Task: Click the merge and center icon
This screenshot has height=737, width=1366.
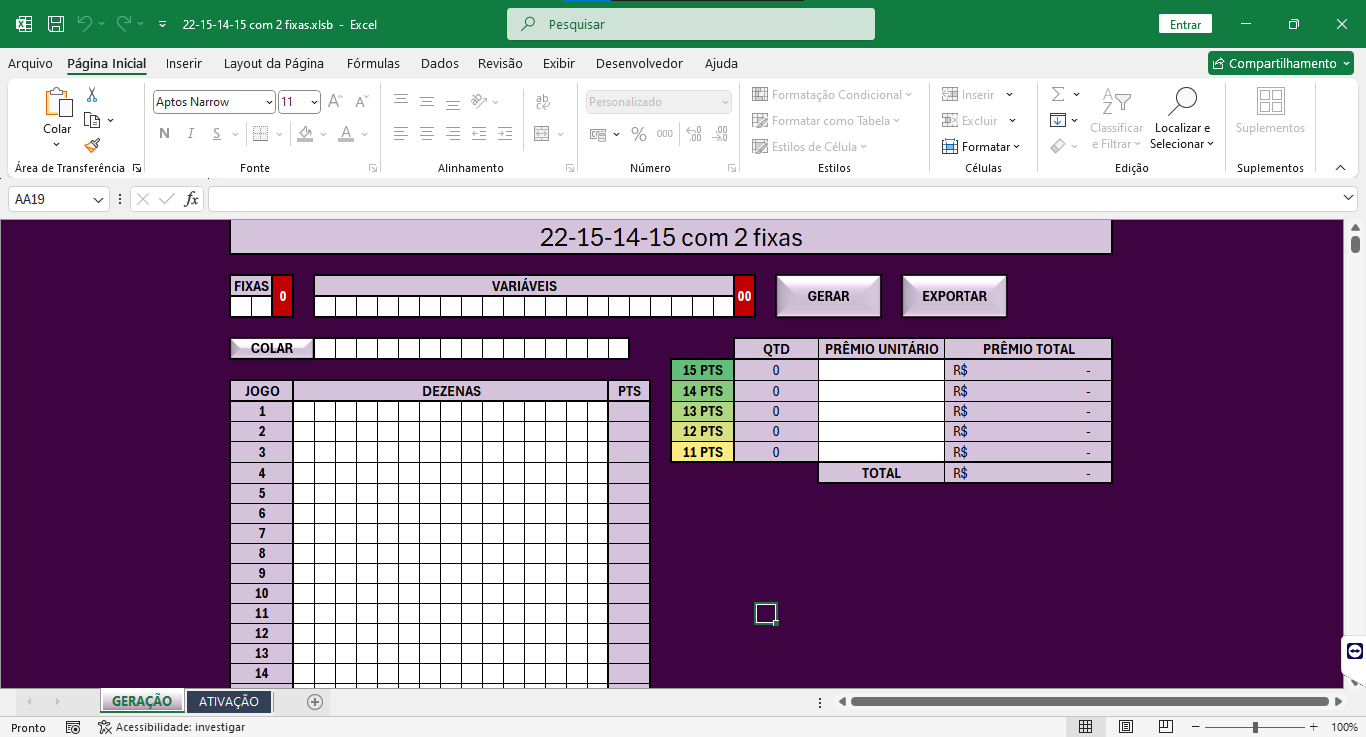Action: pyautogui.click(x=542, y=134)
